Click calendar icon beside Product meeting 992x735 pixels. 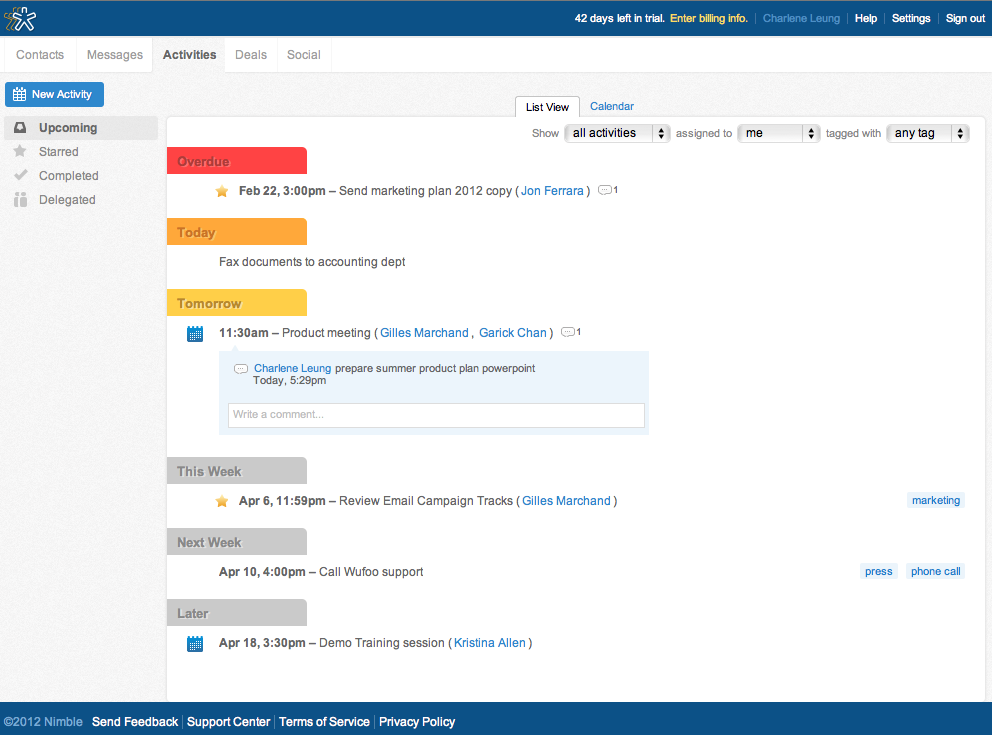[195, 333]
